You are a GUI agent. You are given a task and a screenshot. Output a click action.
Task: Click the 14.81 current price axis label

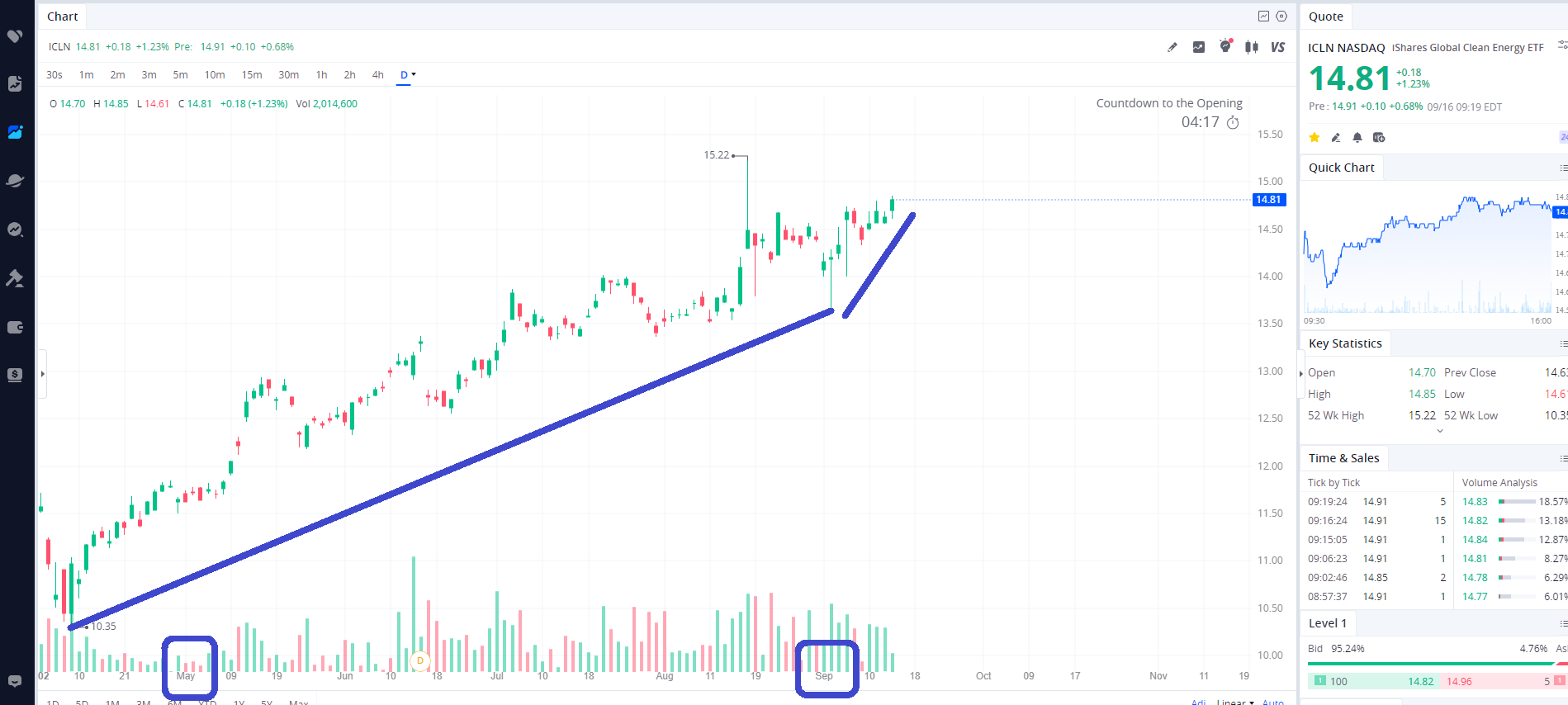1269,200
